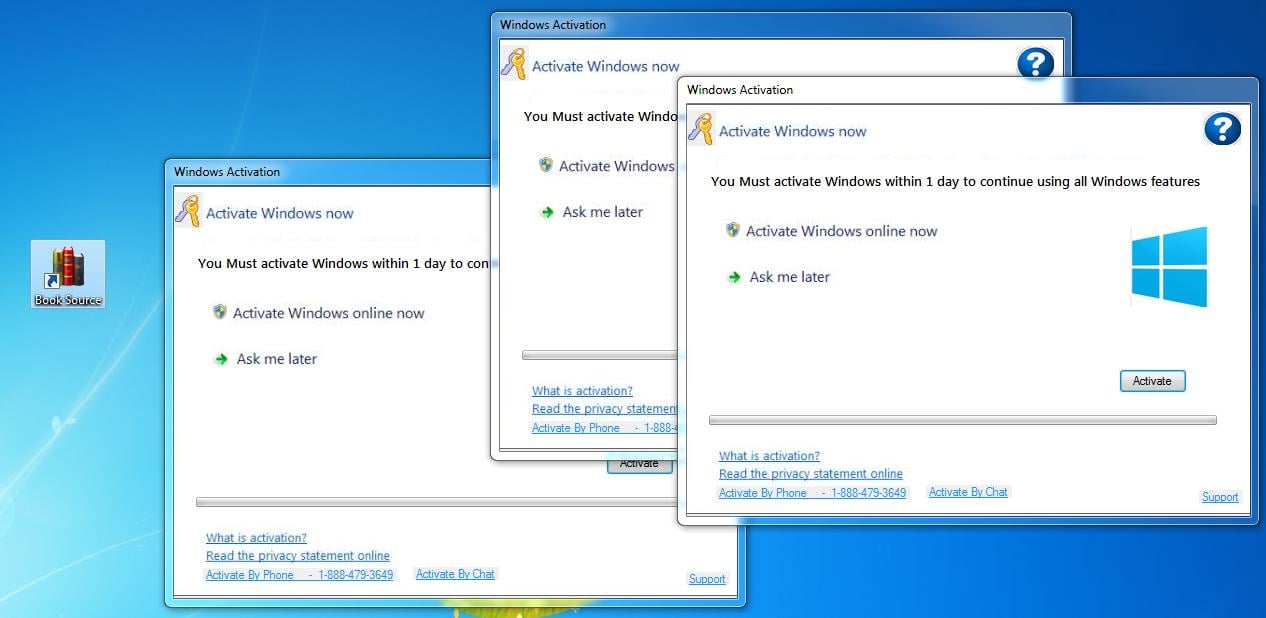
Task: Click the 'You Must activate' message in middle window
Action: click(x=600, y=117)
